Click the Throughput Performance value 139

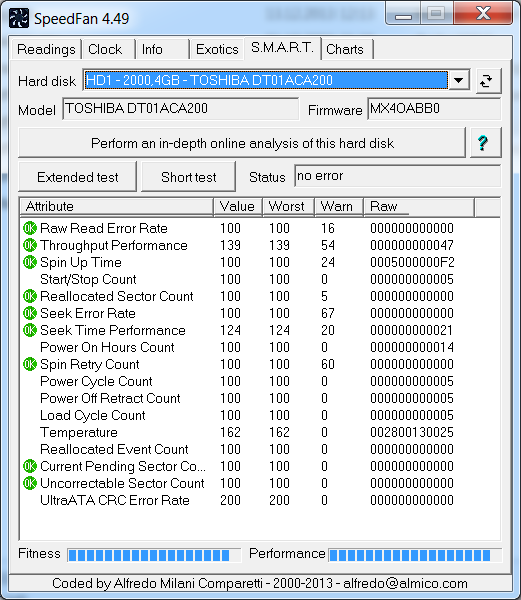(x=230, y=245)
